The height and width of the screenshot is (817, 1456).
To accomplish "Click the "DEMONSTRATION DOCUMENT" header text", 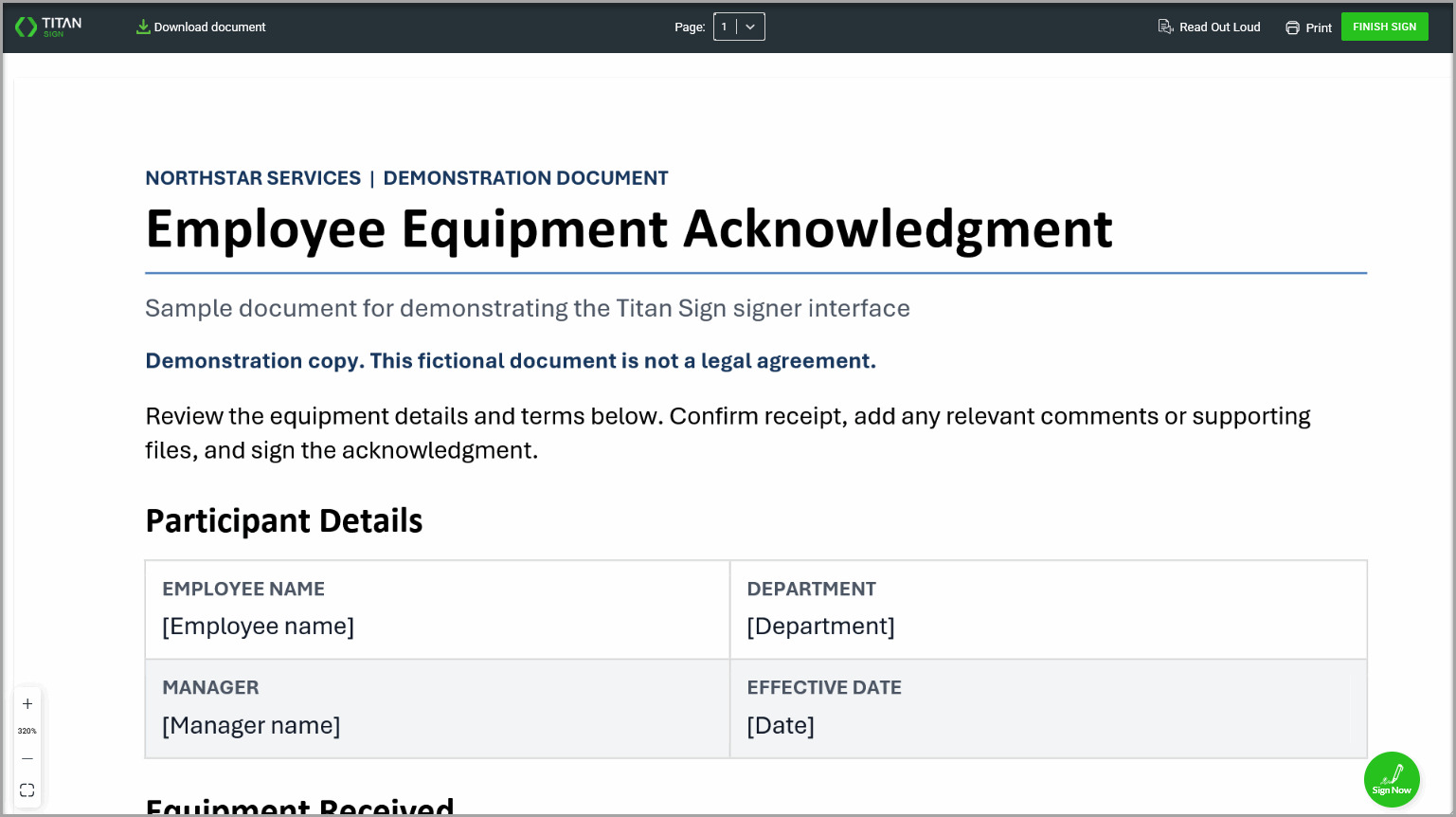I will pos(526,178).
